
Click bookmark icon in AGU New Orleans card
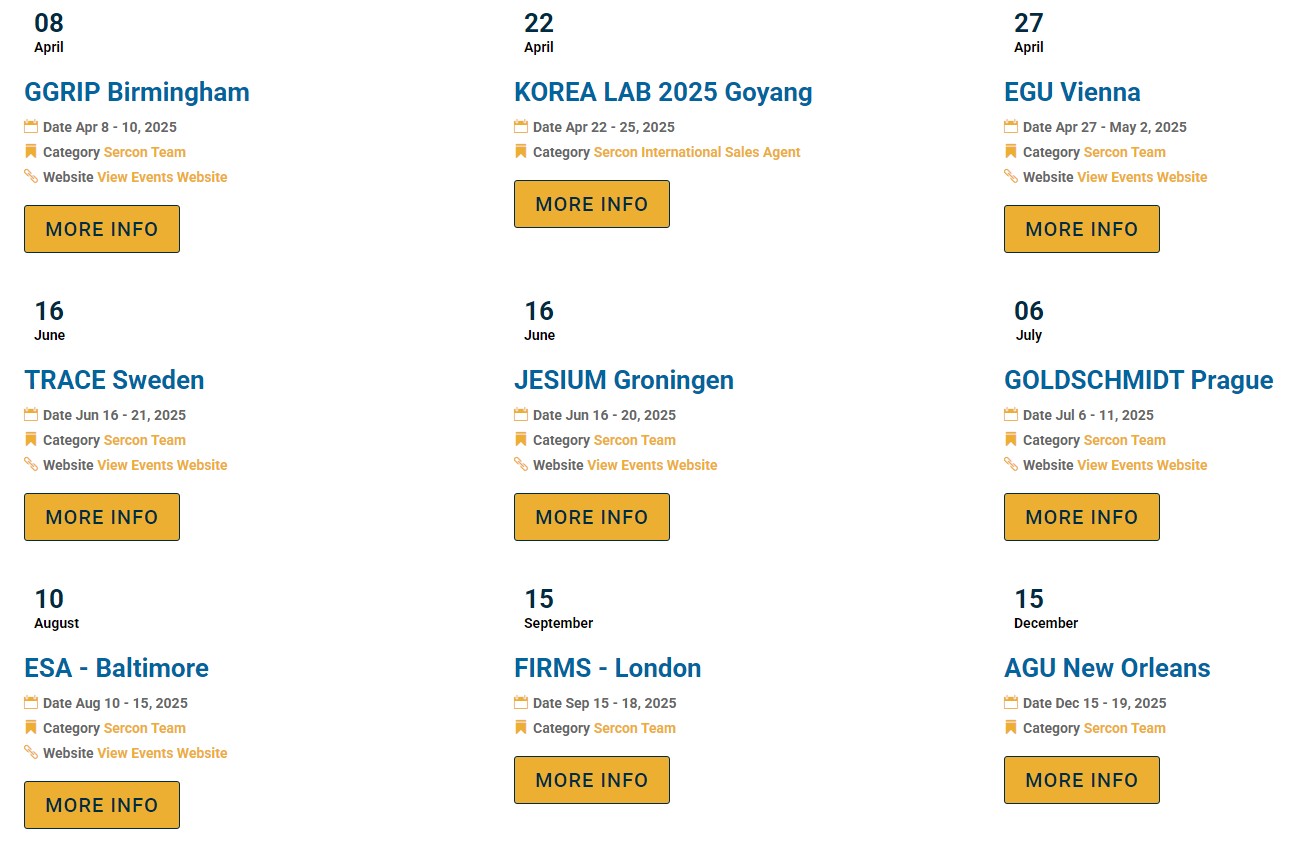point(1011,728)
